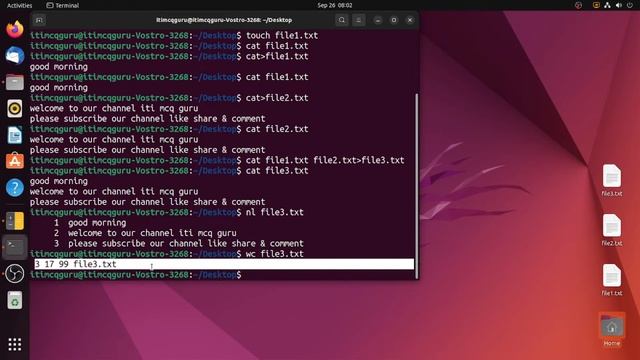Viewport: 640px width, 360px height.
Task: Click the network icon in system tray
Action: tap(607, 5)
